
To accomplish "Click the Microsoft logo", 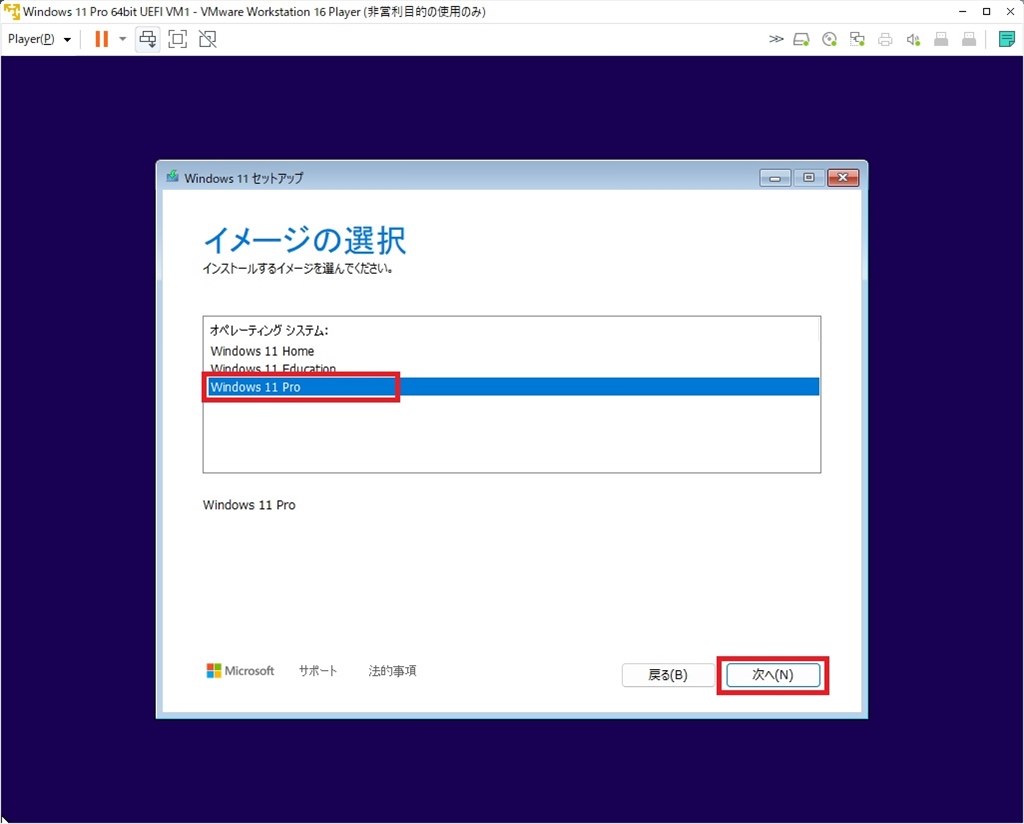I will coord(240,671).
